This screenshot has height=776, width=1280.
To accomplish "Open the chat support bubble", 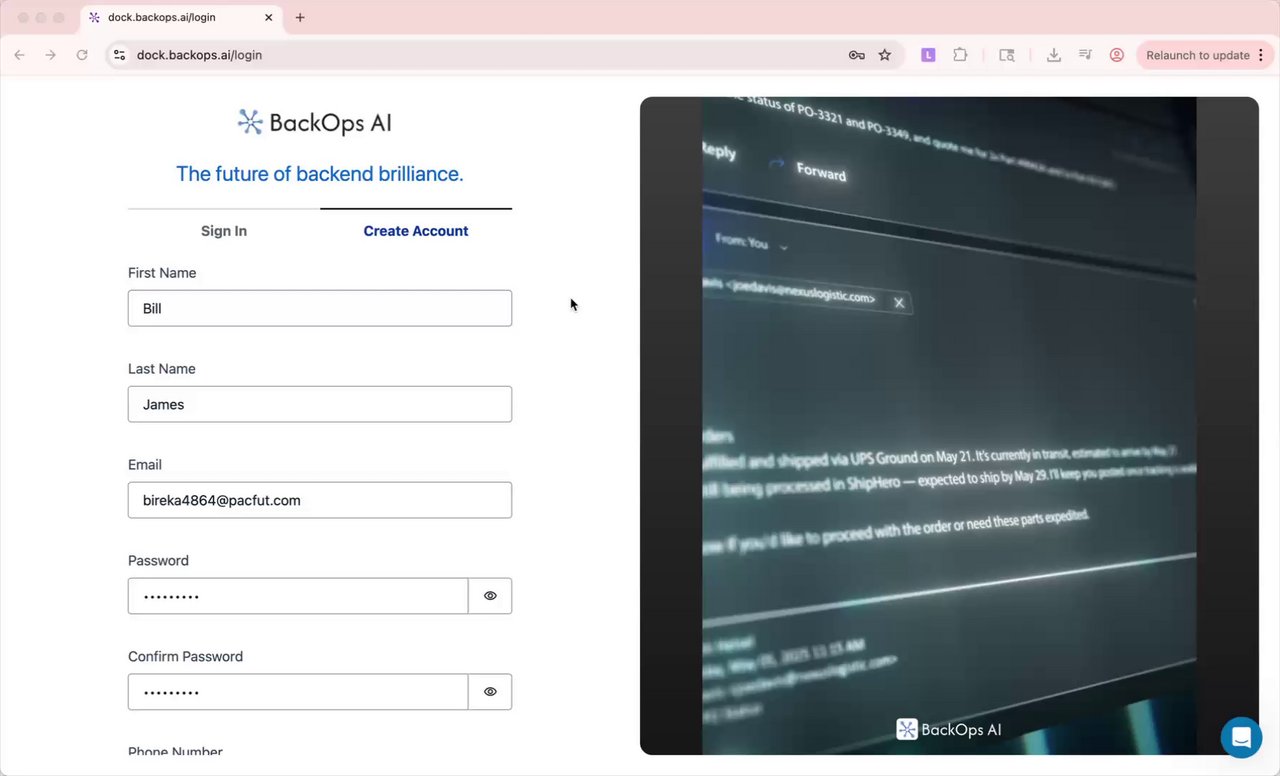I will 1241,738.
